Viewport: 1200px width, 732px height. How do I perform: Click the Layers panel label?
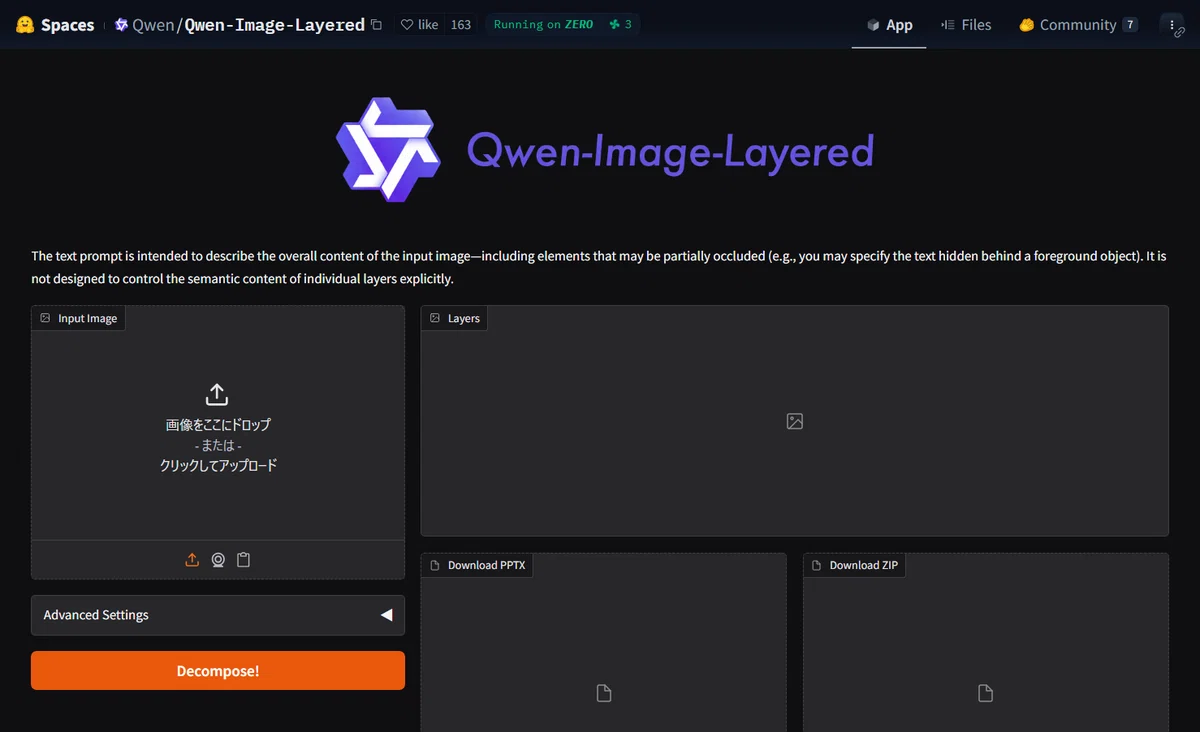point(455,318)
